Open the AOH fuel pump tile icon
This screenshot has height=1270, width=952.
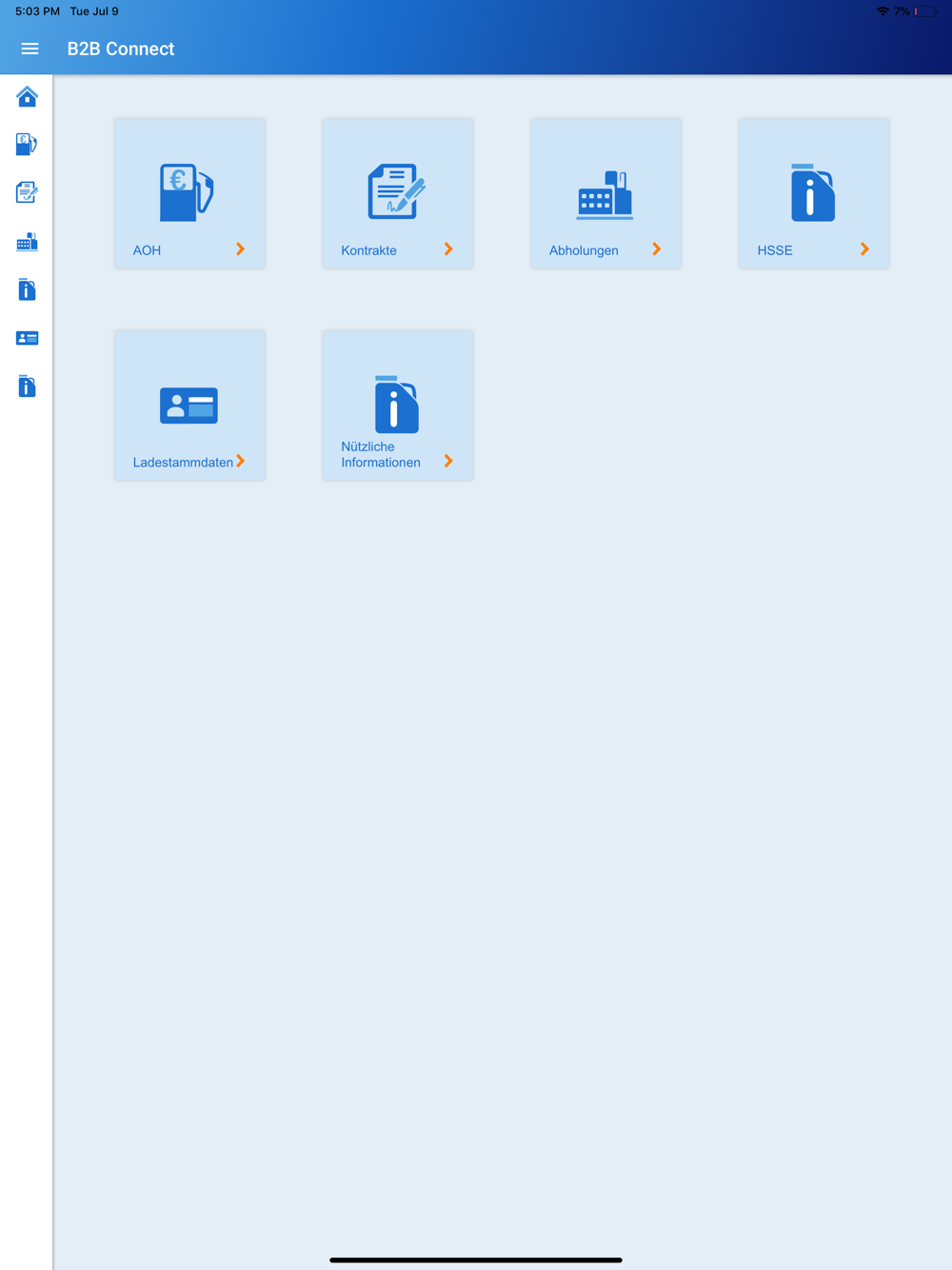[187, 192]
